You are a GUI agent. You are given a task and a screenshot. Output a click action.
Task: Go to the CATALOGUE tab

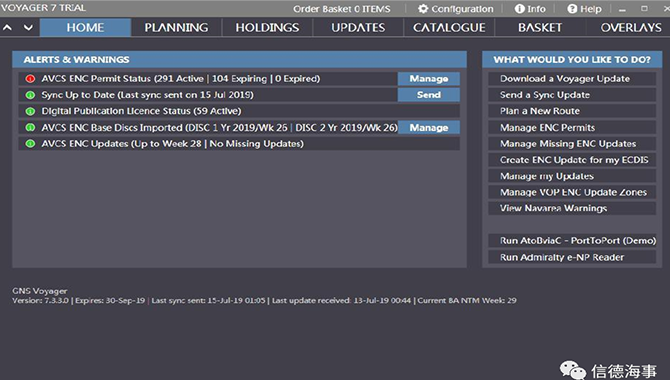449,28
